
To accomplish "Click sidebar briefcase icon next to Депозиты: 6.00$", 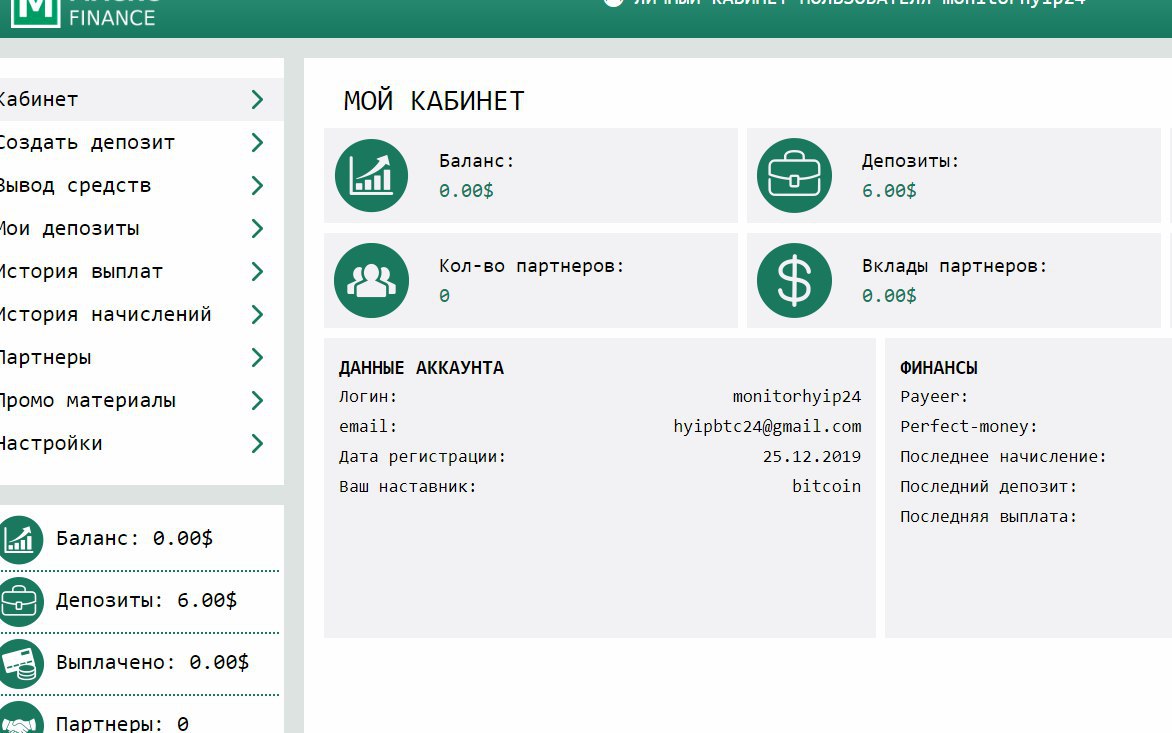I will (x=20, y=601).
